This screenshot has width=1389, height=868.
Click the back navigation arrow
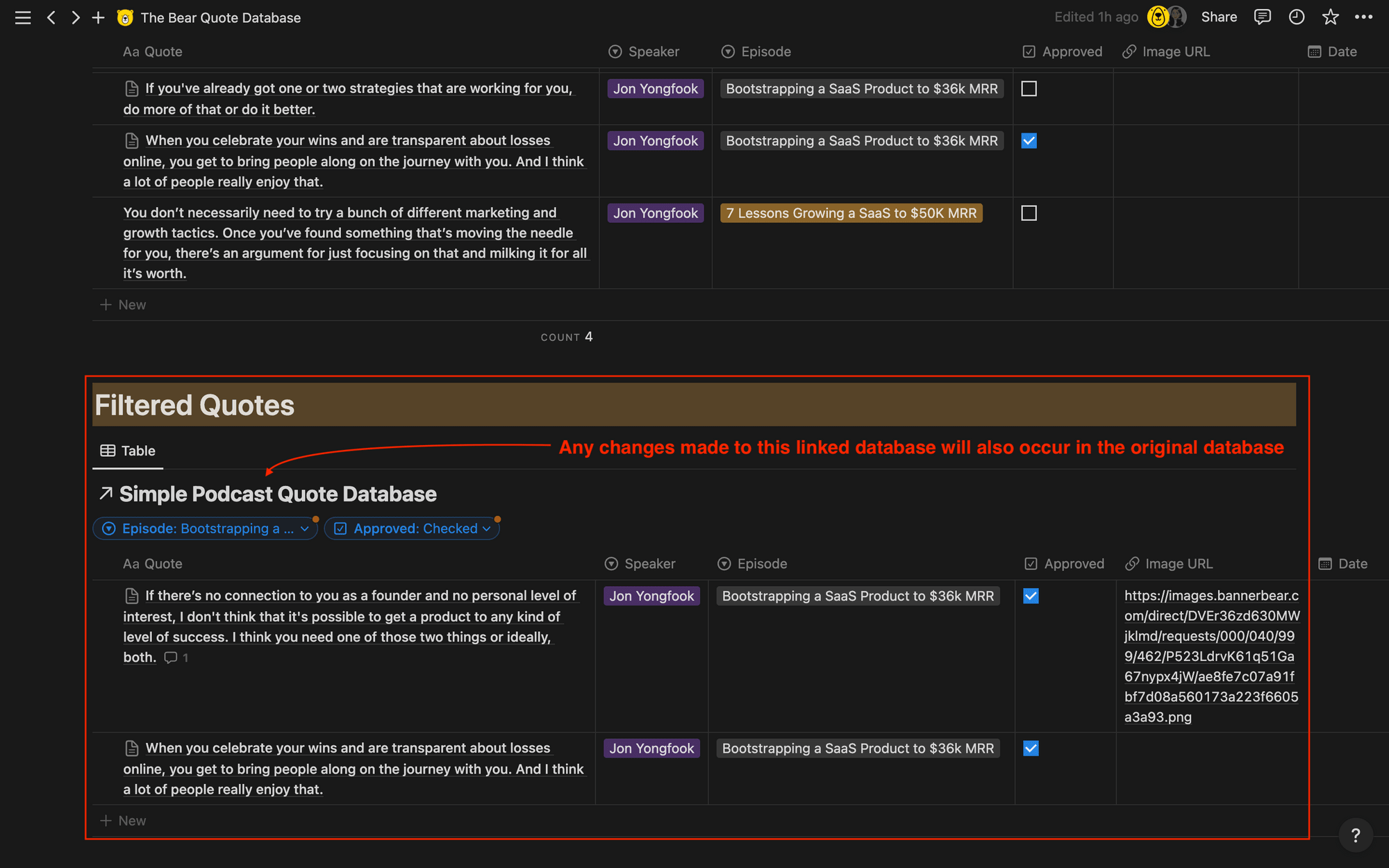point(51,17)
